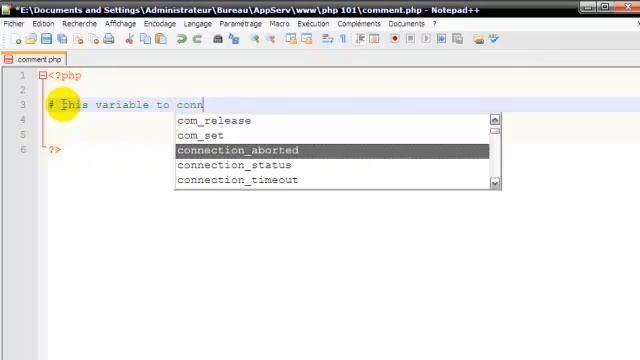This screenshot has height=360, width=640.
Task: Save all files using the Save All icon
Action: click(x=62, y=39)
